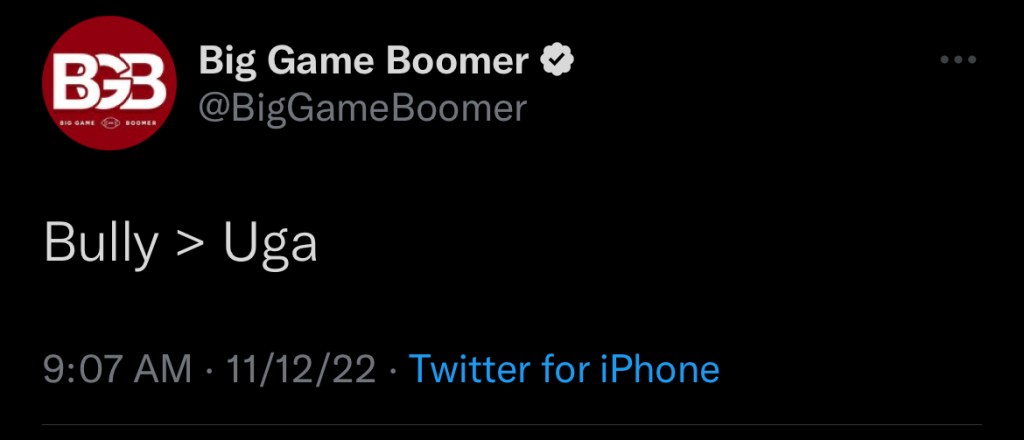Click the dot separator before 'Twitter for iPhone'
The image size is (1024, 440).
[393, 370]
